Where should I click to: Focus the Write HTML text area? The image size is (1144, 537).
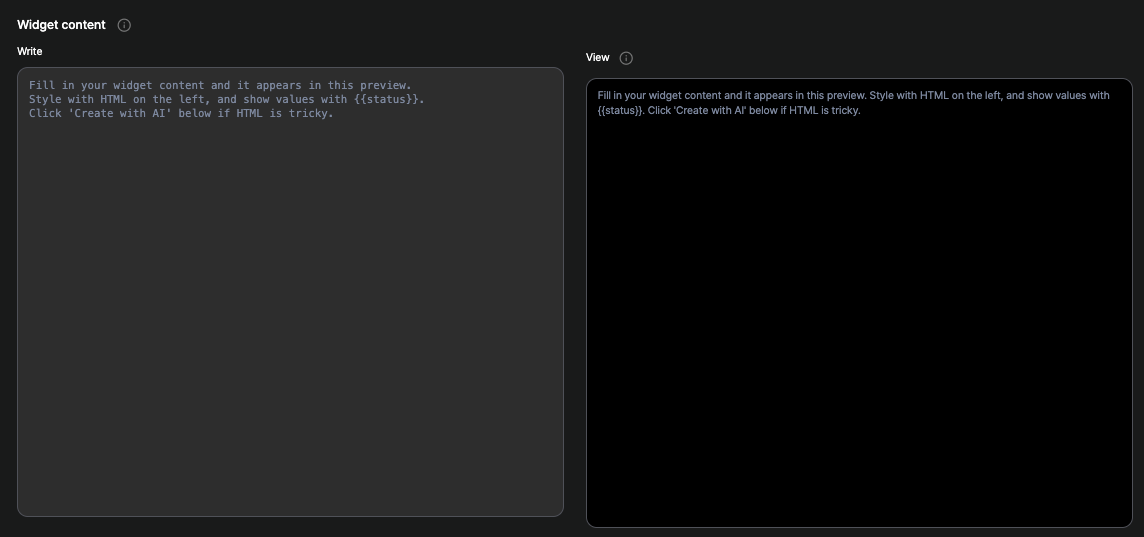point(290,292)
